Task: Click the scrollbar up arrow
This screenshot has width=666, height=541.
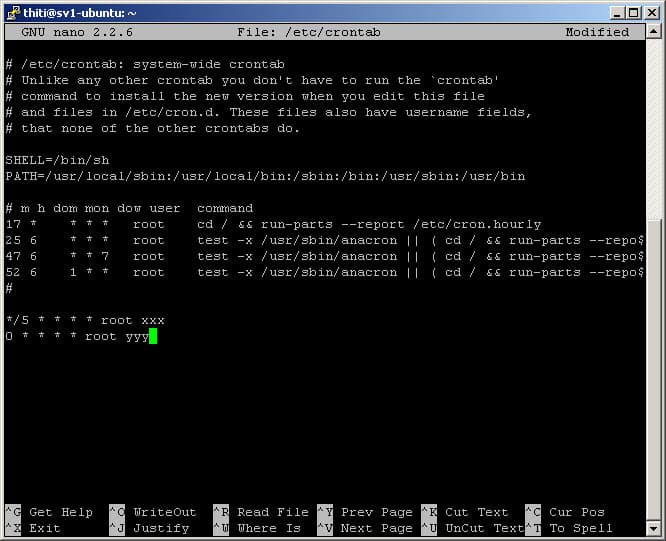Action: [654, 32]
